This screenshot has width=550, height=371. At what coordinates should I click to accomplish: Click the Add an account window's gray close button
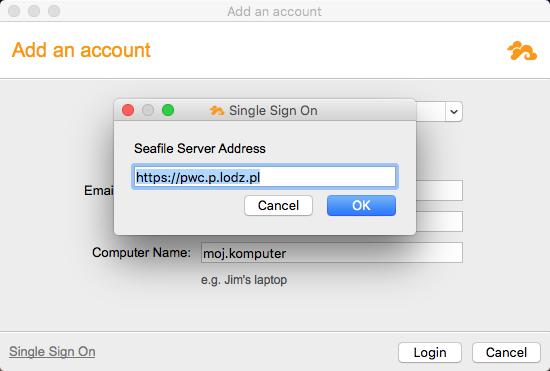pos(14,11)
